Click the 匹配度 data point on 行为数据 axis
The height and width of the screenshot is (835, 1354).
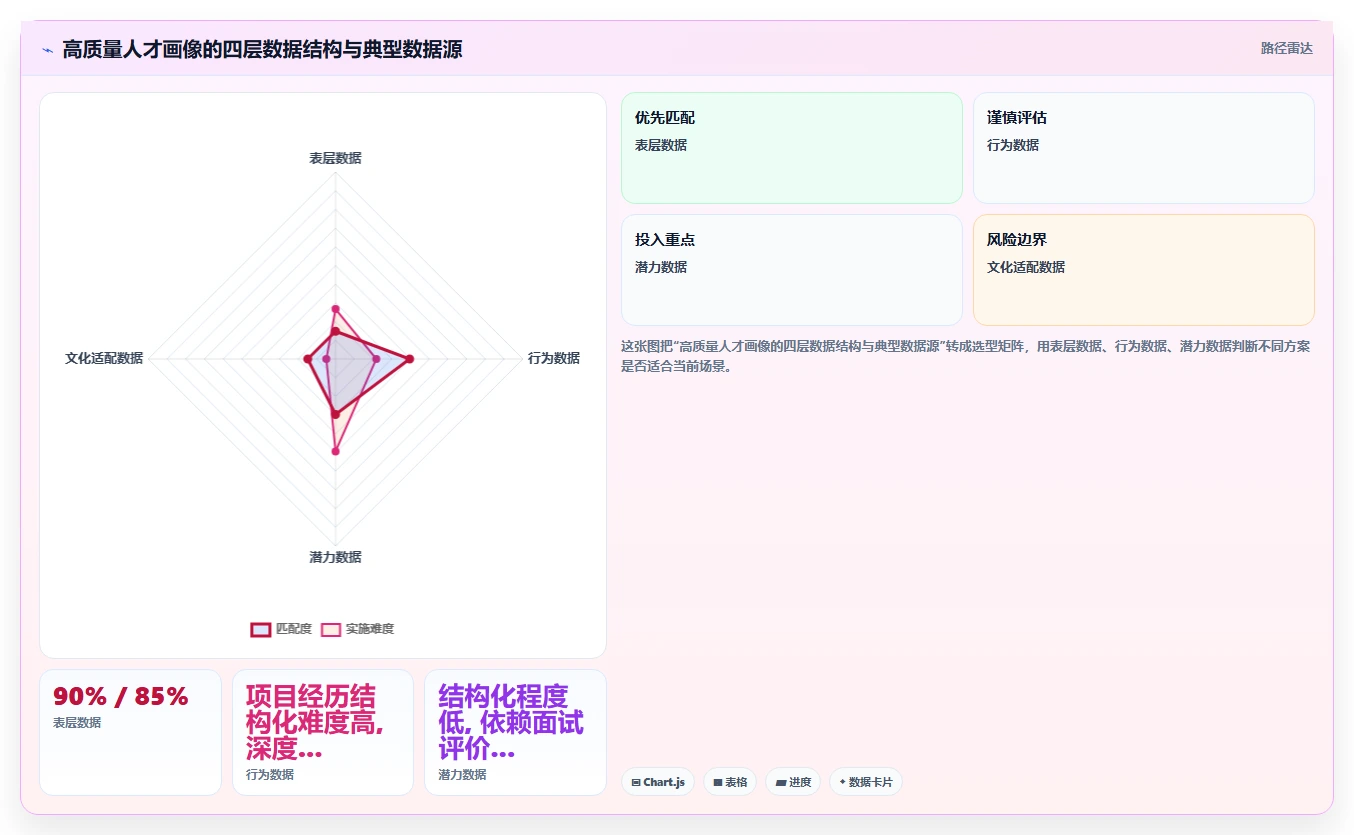click(x=409, y=358)
